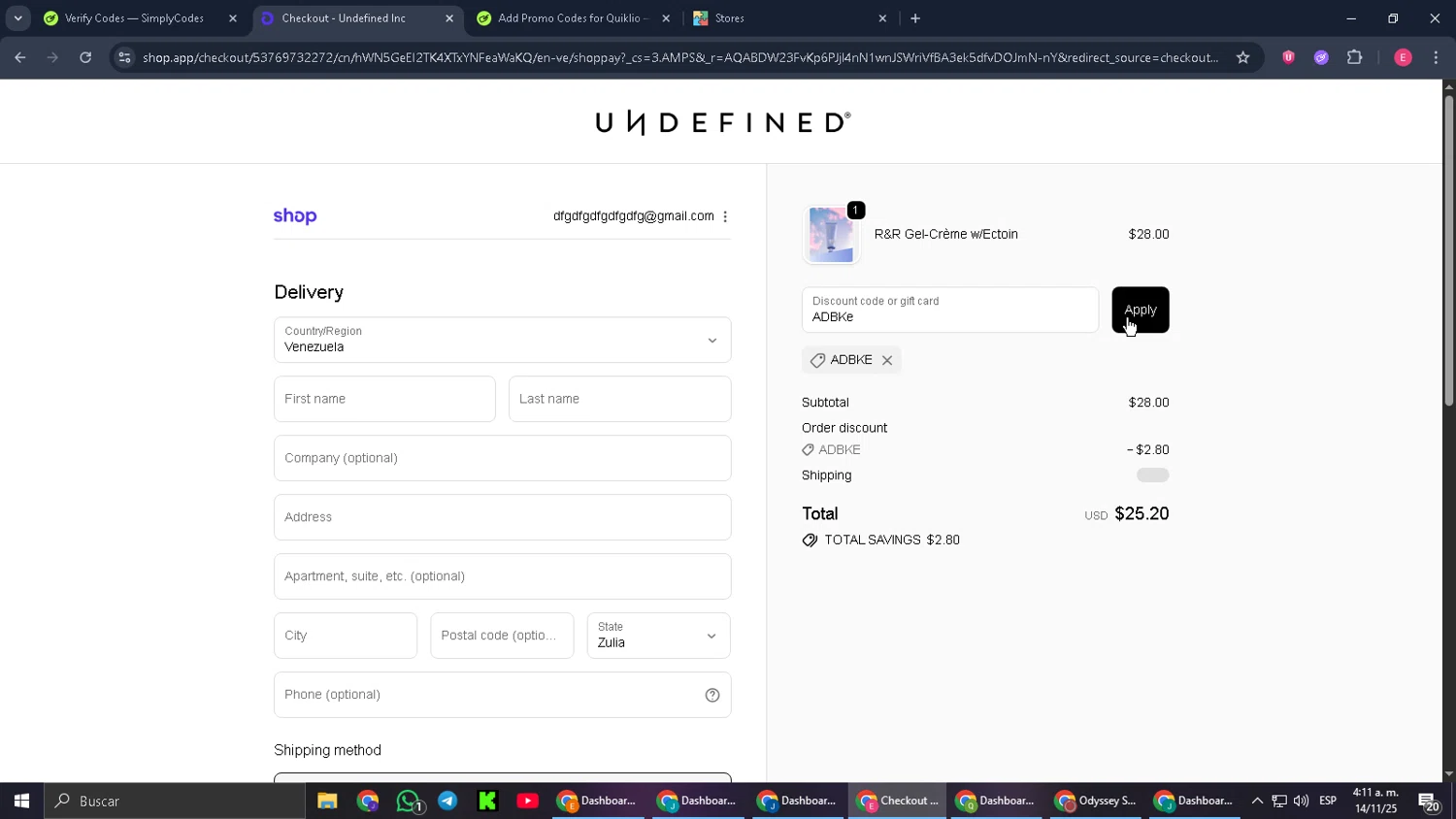Open the Checkout ... taskbar window
The height and width of the screenshot is (819, 1456).
[x=899, y=801]
